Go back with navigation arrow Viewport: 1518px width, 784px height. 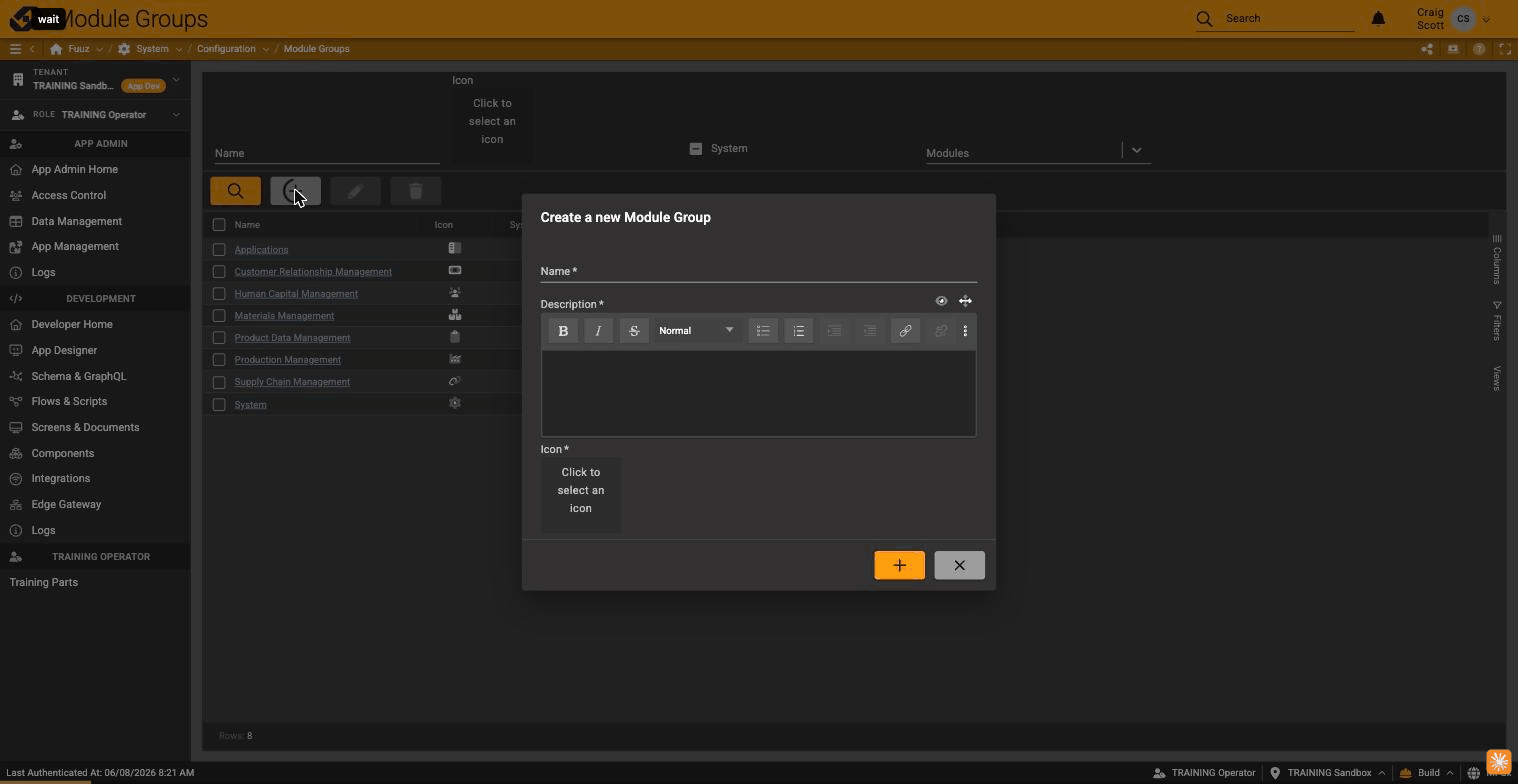click(32, 49)
